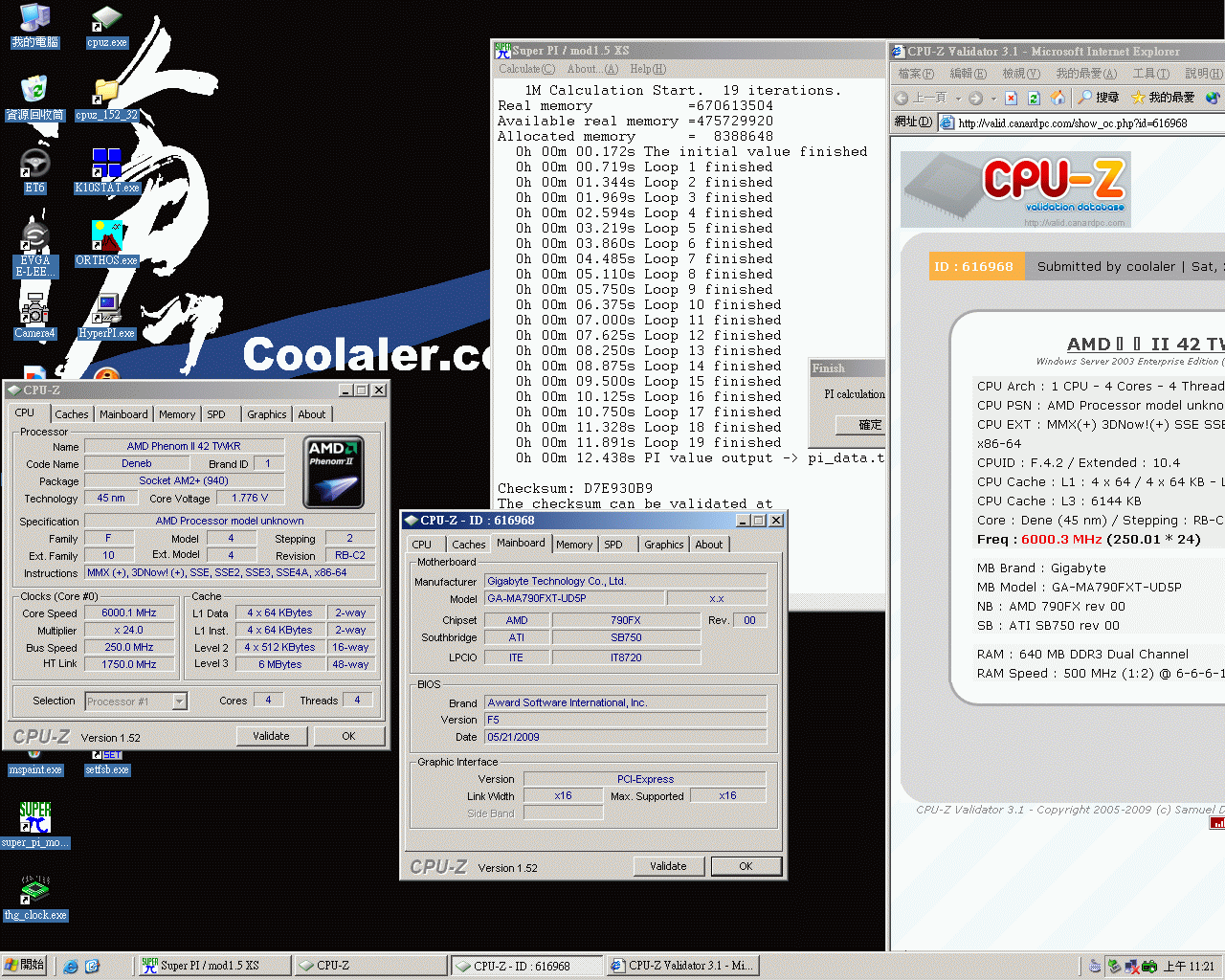Click the 6000.3 MHz frequency text
Image resolution: width=1225 pixels, height=980 pixels.
pyautogui.click(x=1061, y=540)
